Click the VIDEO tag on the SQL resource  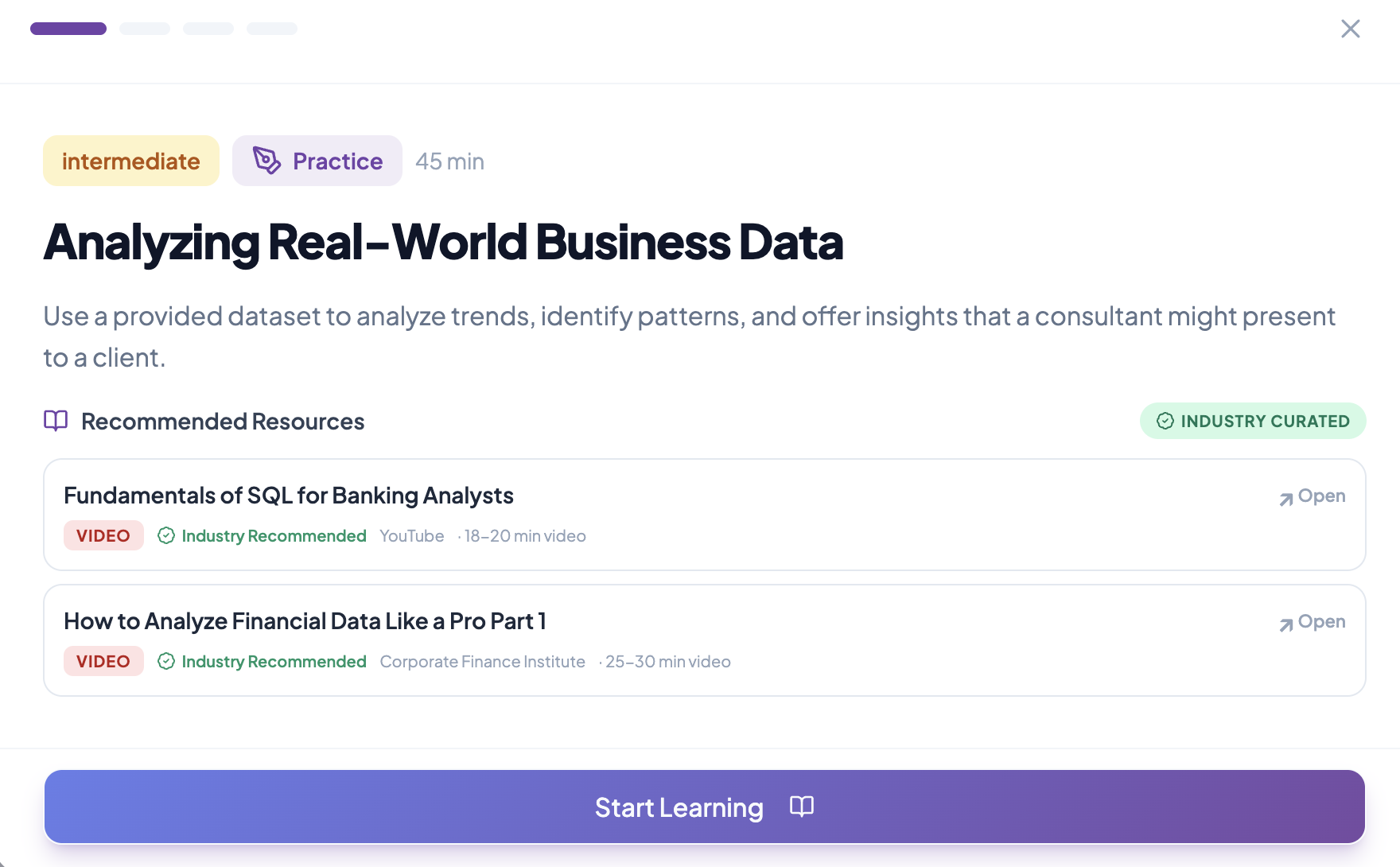coord(103,535)
